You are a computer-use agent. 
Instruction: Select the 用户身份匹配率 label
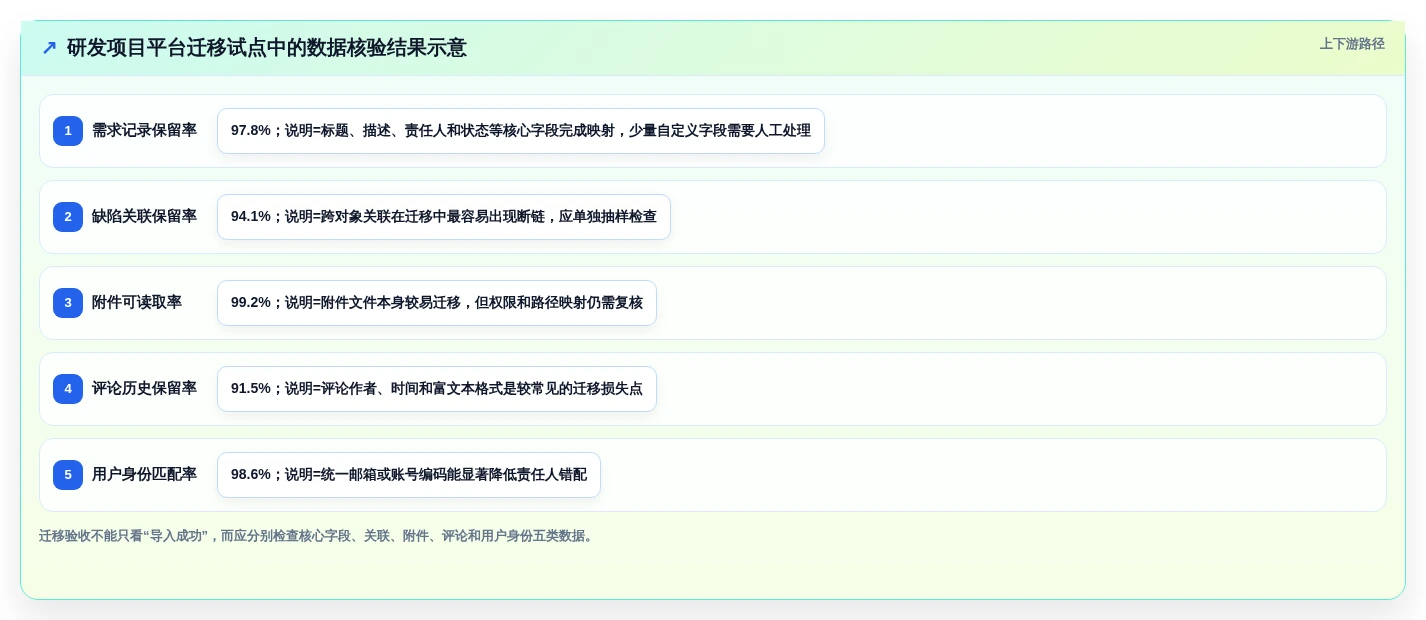click(x=144, y=475)
